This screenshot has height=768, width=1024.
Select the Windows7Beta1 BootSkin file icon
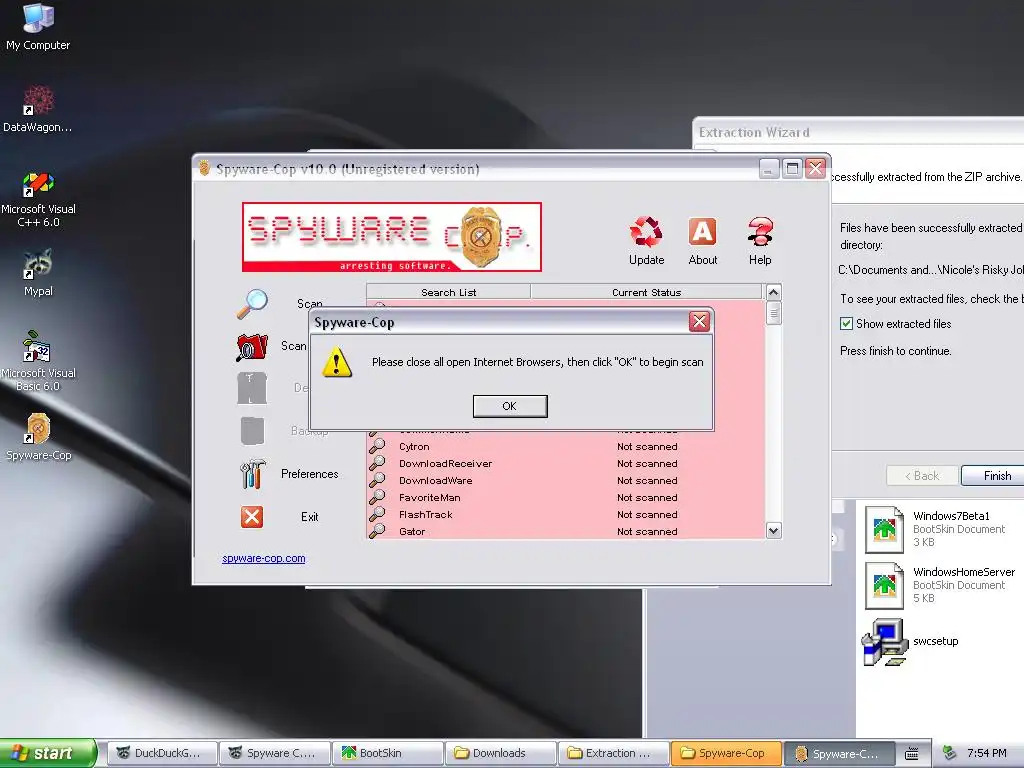(884, 529)
